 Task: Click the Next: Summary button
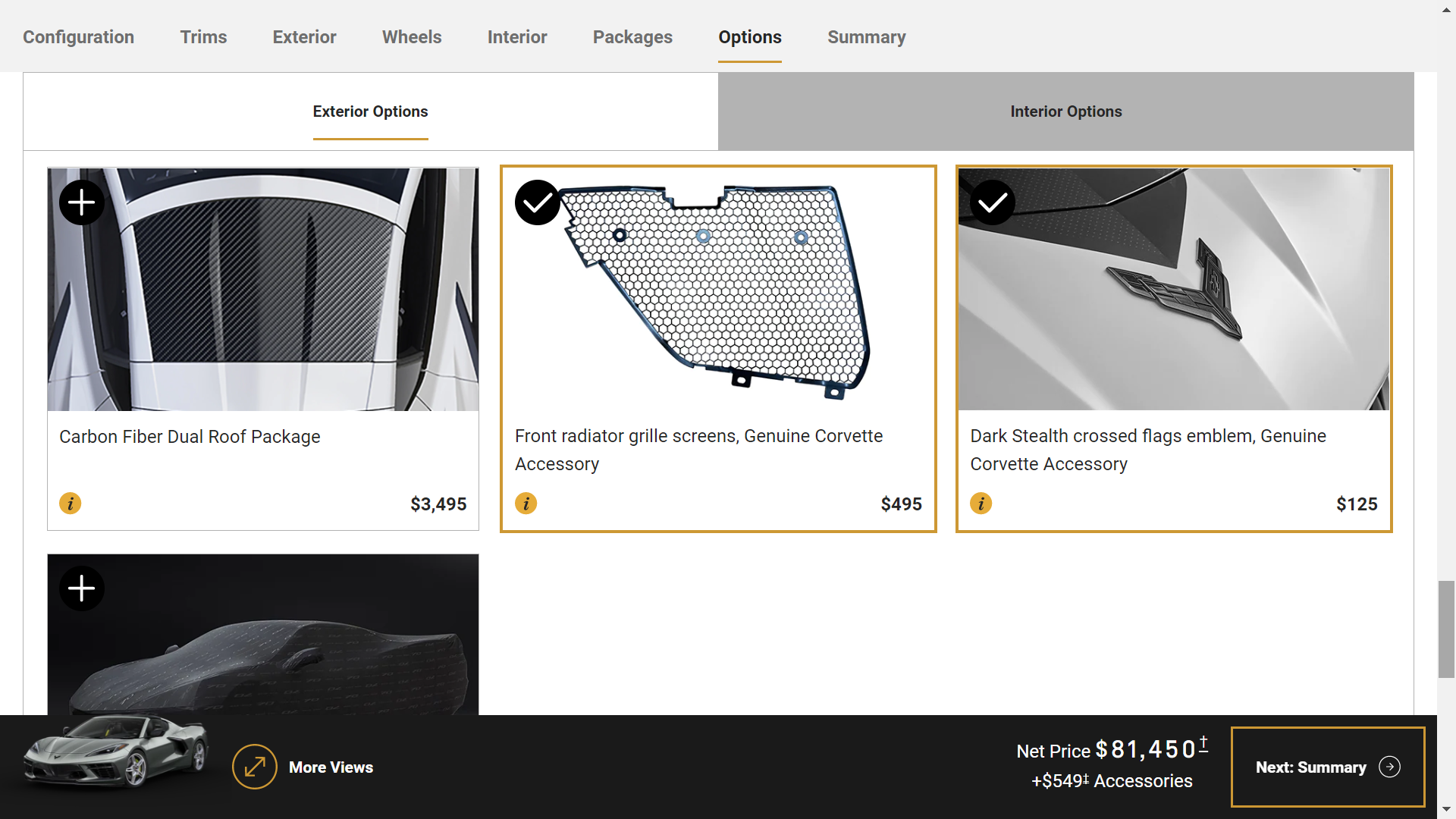click(1328, 767)
